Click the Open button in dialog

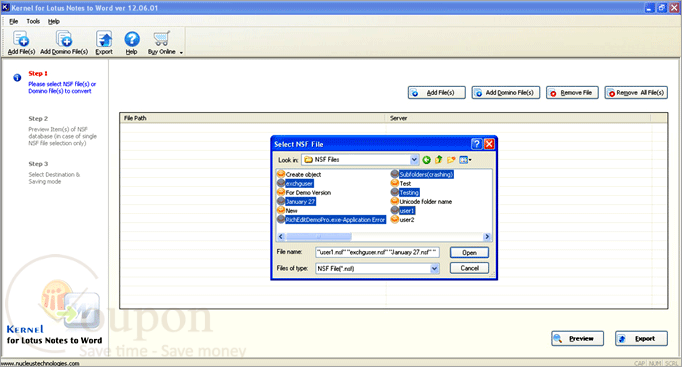click(x=469, y=253)
